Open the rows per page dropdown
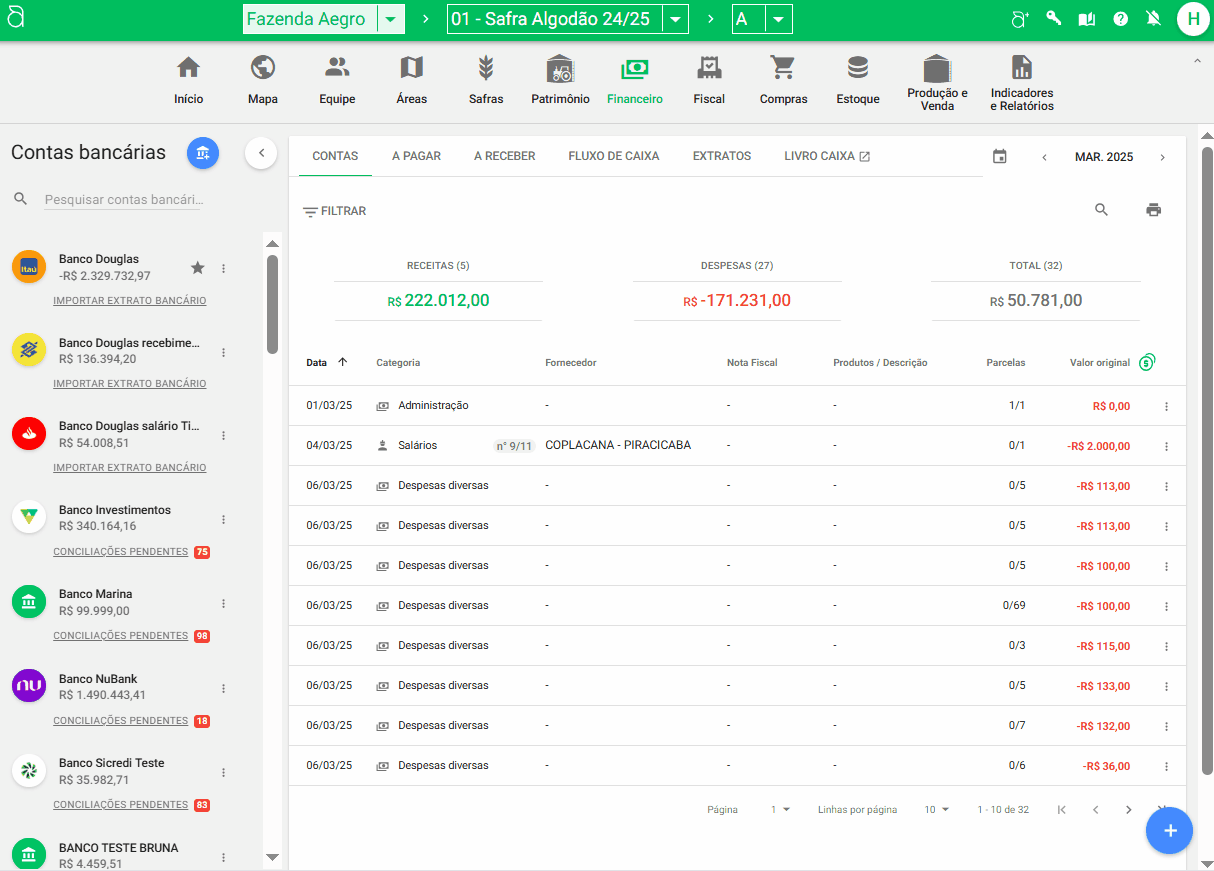 [936, 810]
